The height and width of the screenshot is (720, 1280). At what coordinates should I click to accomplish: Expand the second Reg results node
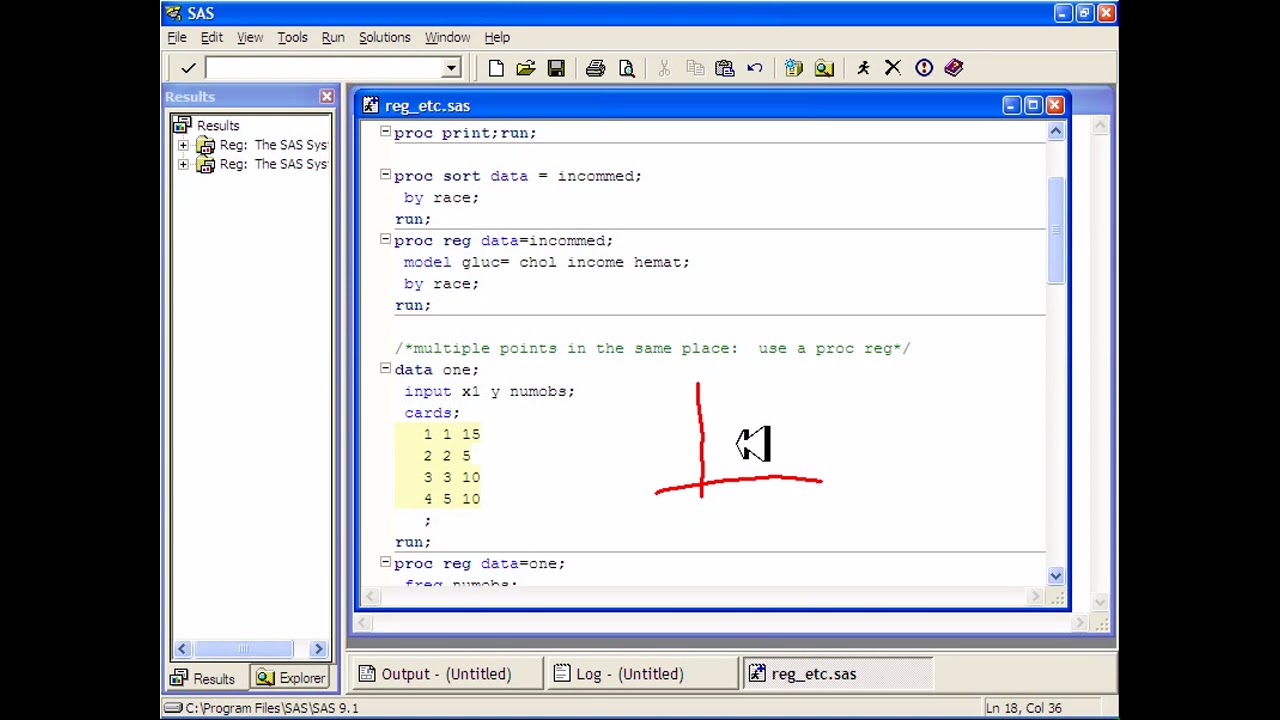click(183, 164)
